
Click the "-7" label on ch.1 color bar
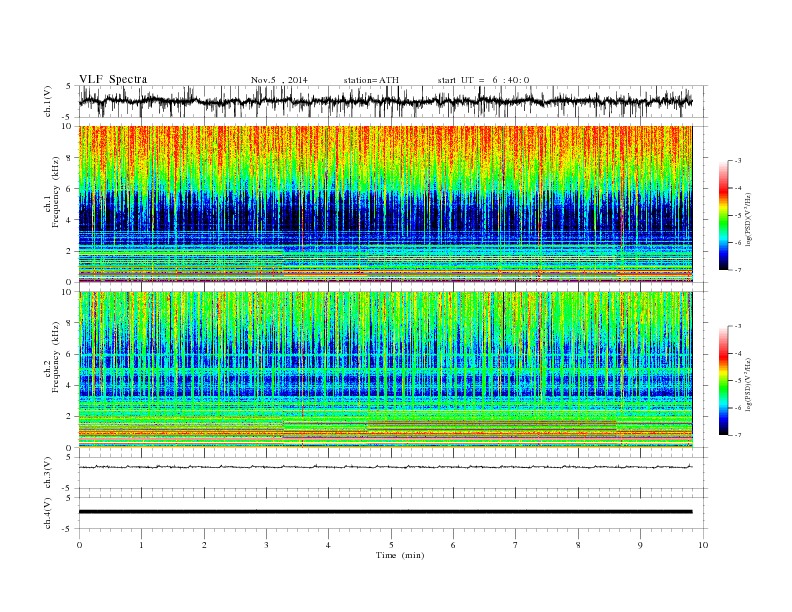pyautogui.click(x=737, y=270)
